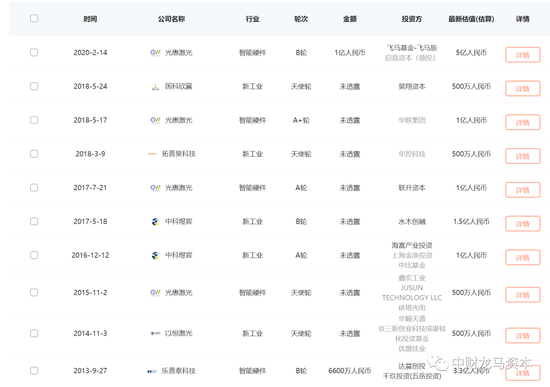Open the 乐普泰科技 company link
The width and height of the screenshot is (550, 387).
pyautogui.click(x=179, y=371)
